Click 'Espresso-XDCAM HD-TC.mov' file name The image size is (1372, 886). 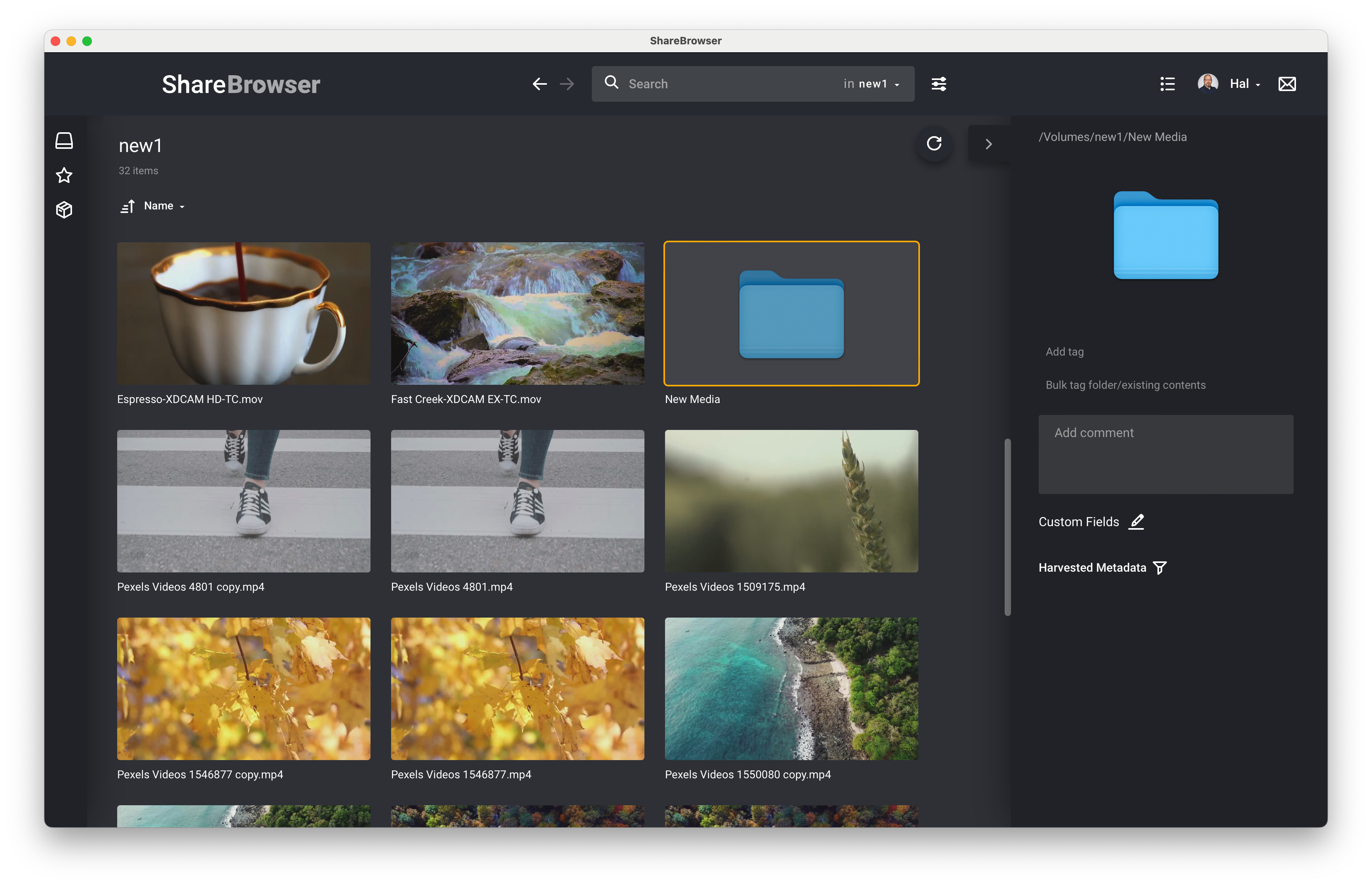pos(190,399)
